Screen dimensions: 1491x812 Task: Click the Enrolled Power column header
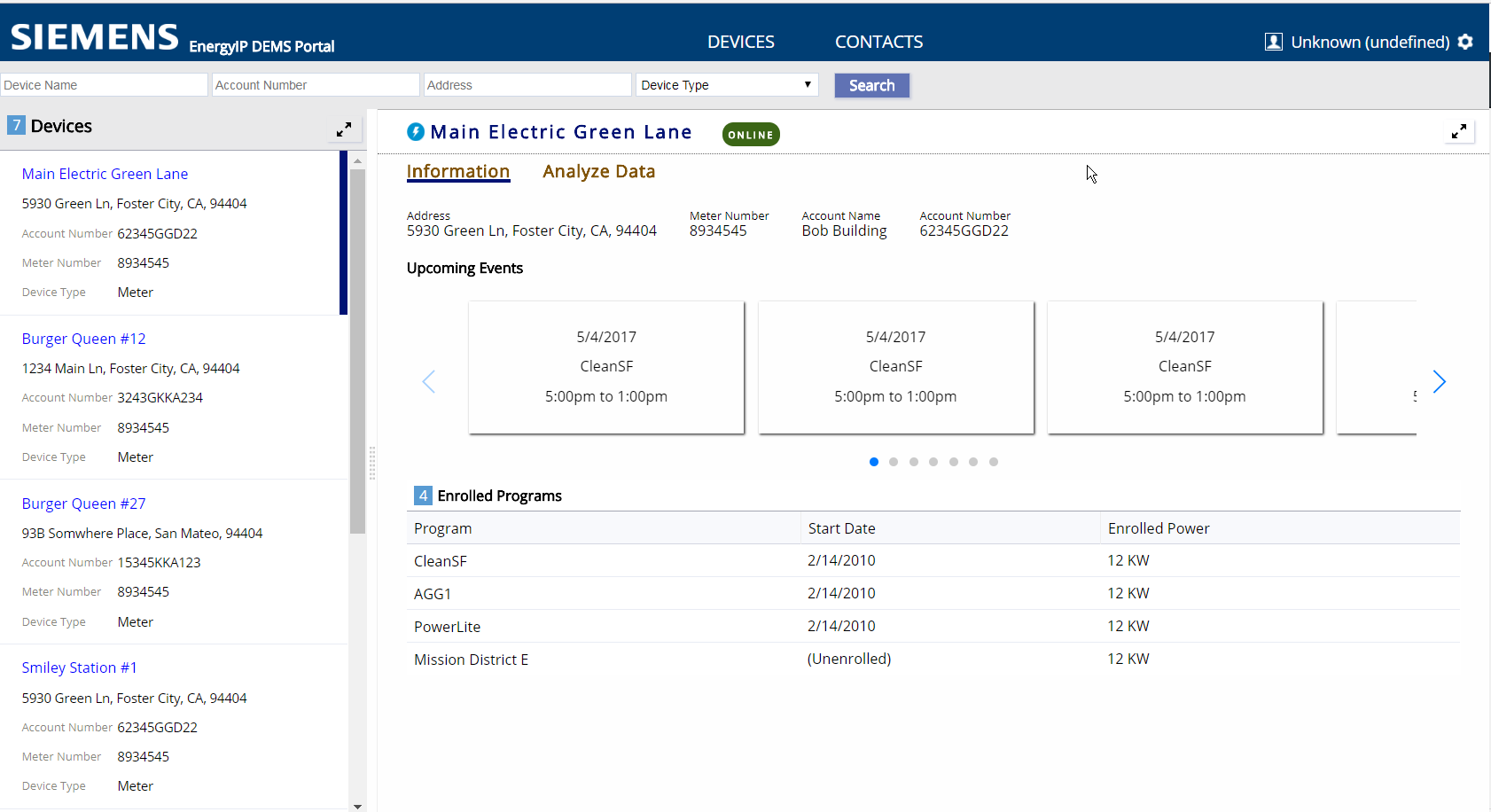[1280, 528]
